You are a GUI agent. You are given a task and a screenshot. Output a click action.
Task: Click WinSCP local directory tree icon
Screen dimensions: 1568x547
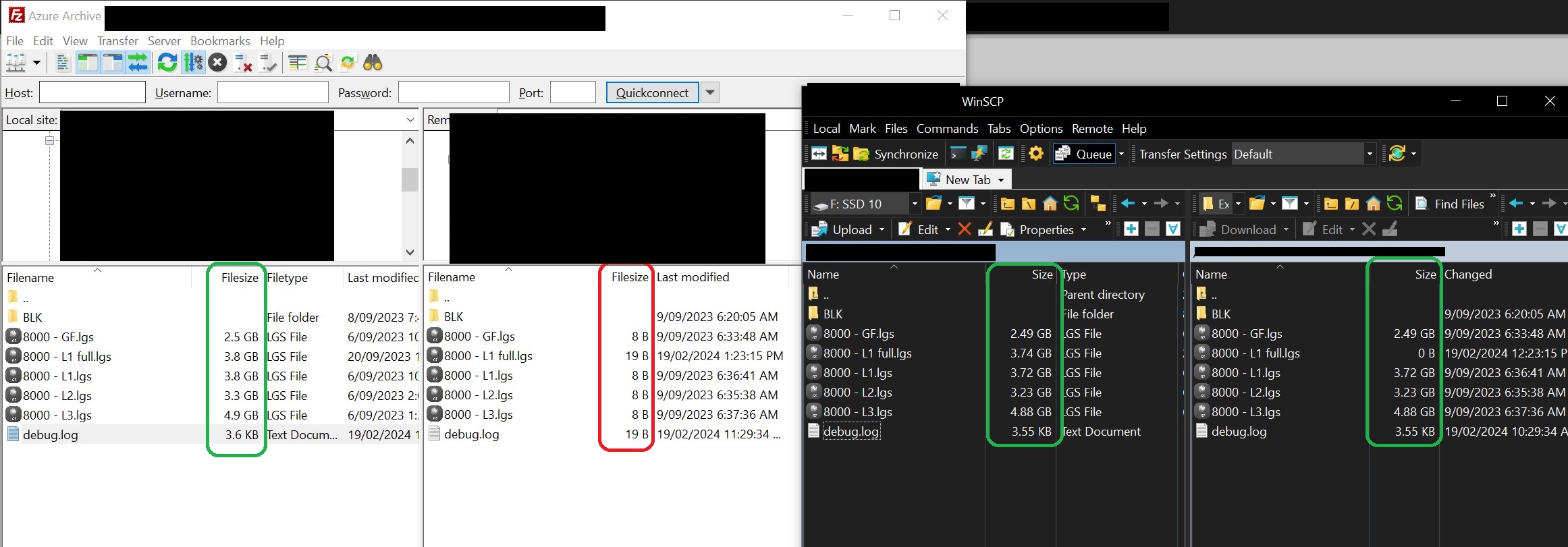1098,204
